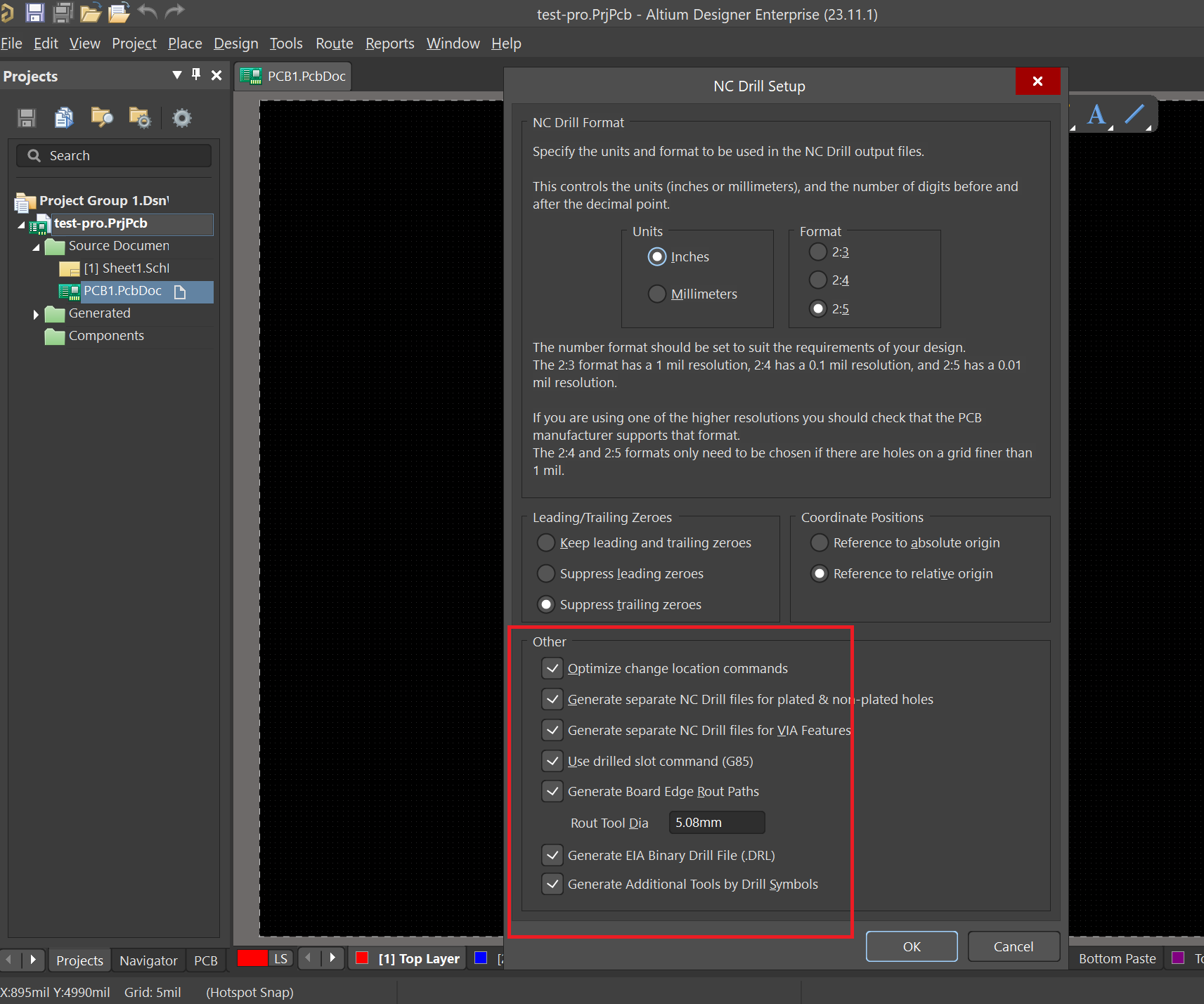1204x1004 pixels.
Task: Collapse the Source Documents folder
Action: click(36, 247)
